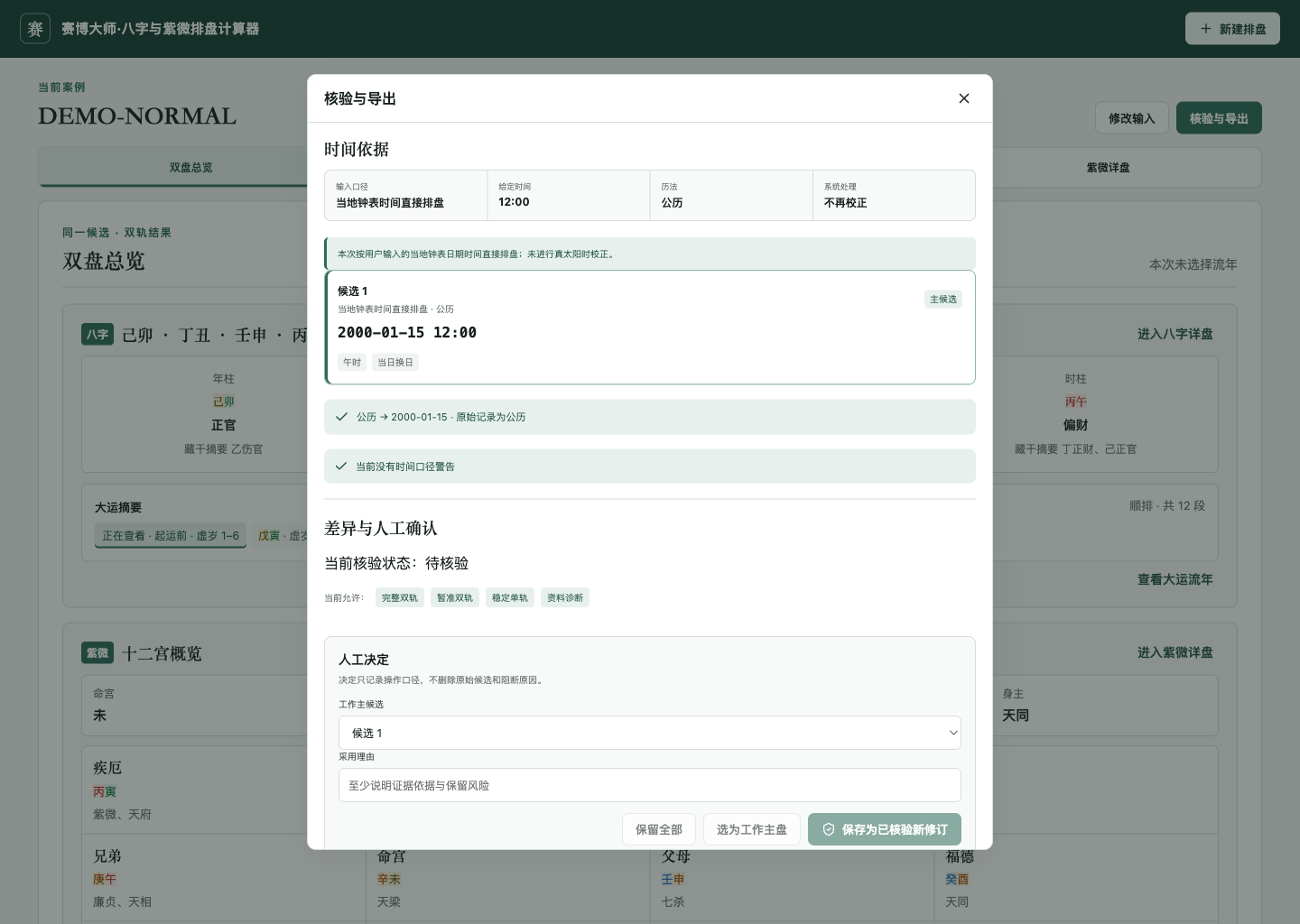Viewport: 1300px width, 924px height.
Task: Click the 父母 壬申 palace cell
Action: (x=792, y=878)
